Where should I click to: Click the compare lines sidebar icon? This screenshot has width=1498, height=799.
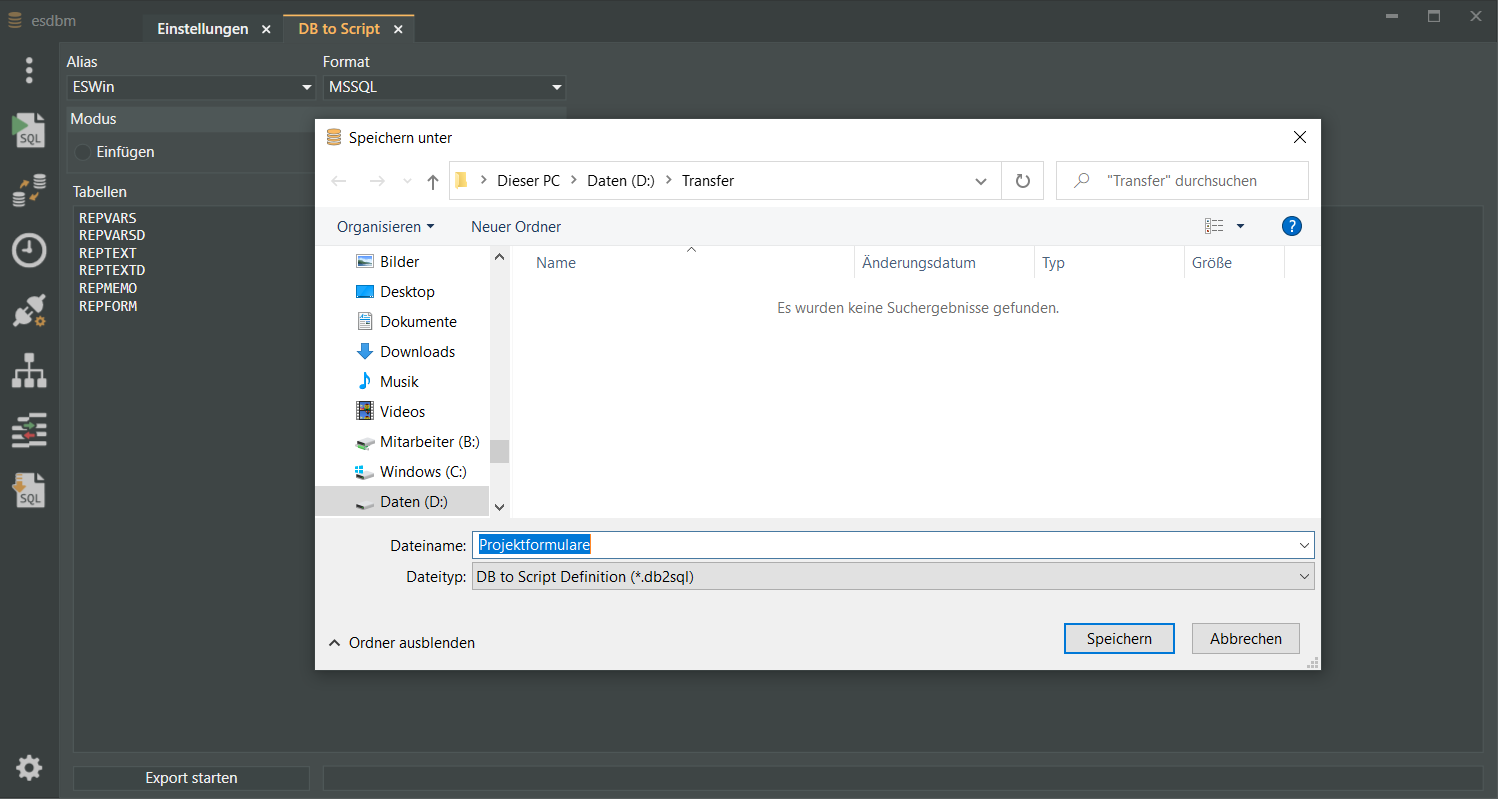tap(29, 430)
